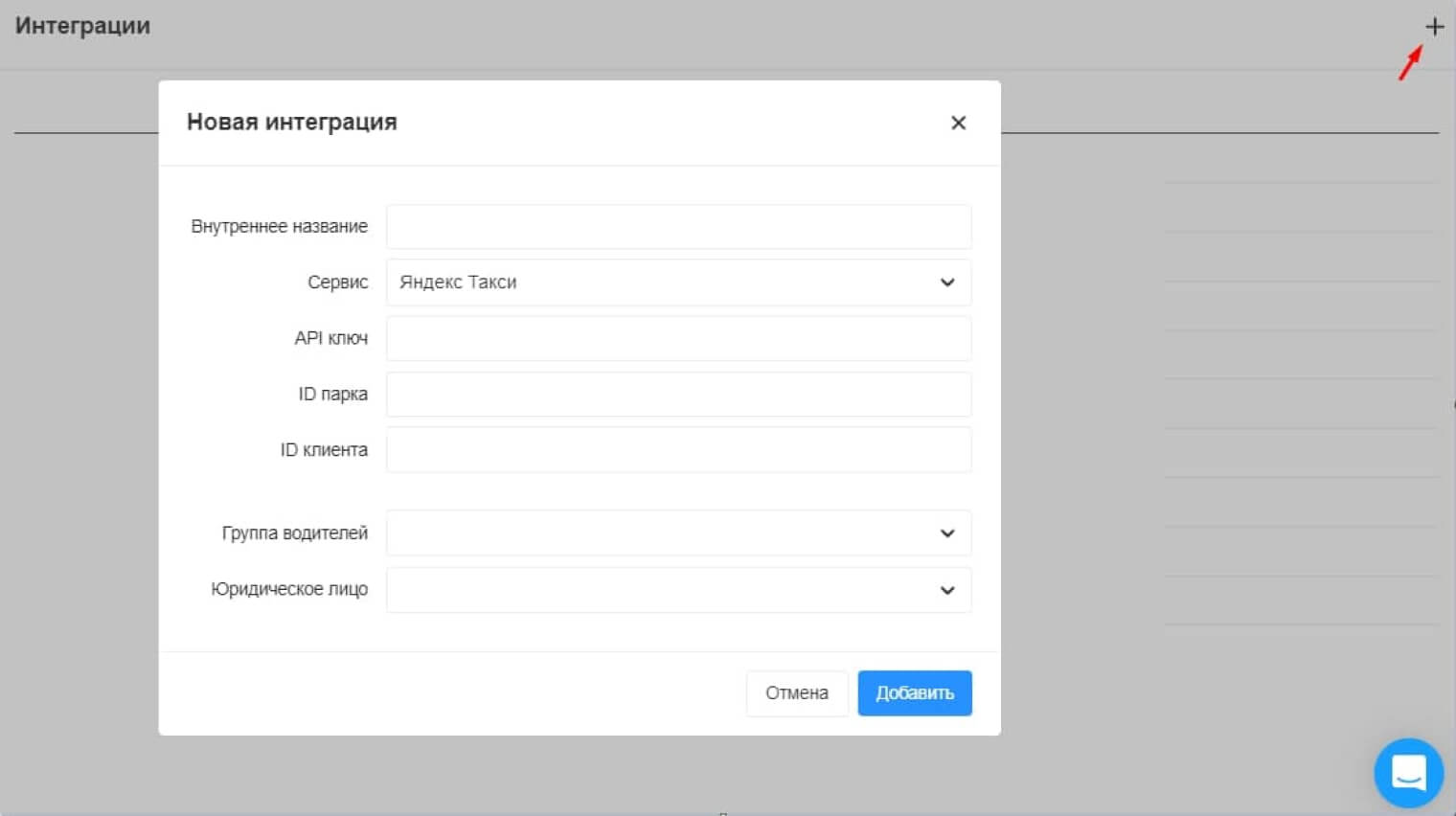The height and width of the screenshot is (816, 1456).
Task: Click the Юридическое лицо label text
Action: click(288, 589)
